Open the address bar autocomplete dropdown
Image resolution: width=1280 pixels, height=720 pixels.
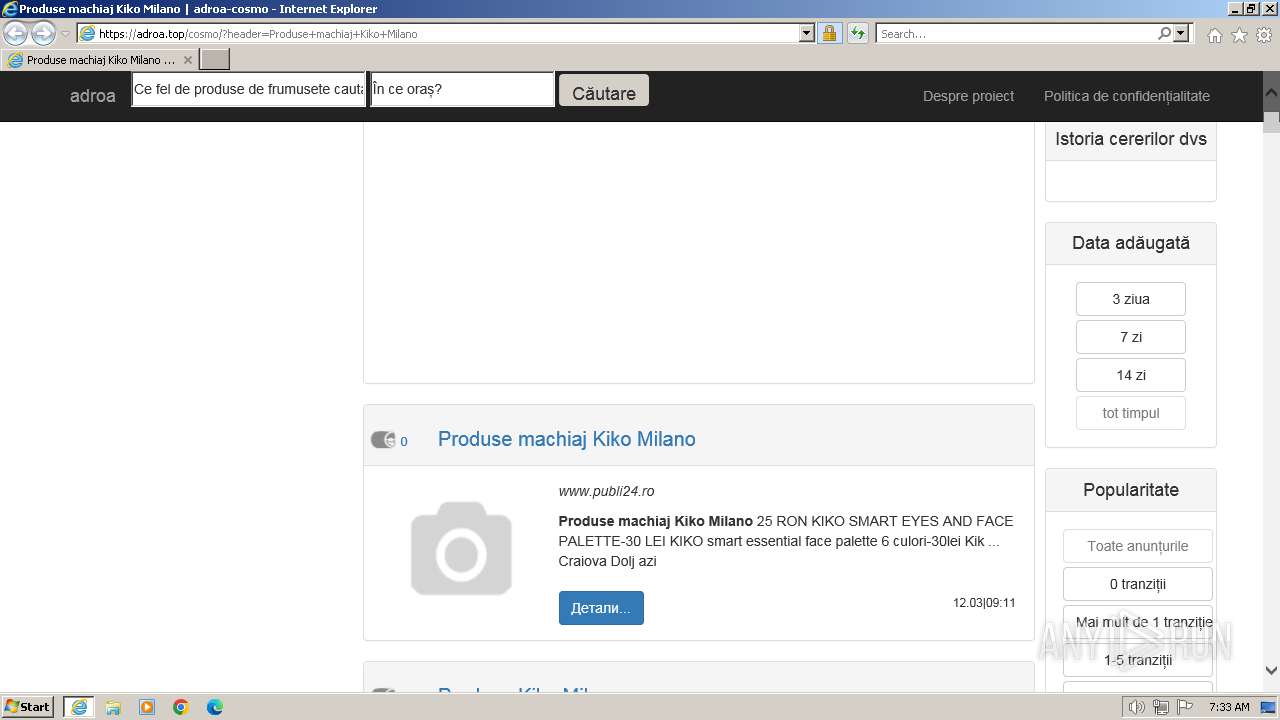(x=807, y=33)
